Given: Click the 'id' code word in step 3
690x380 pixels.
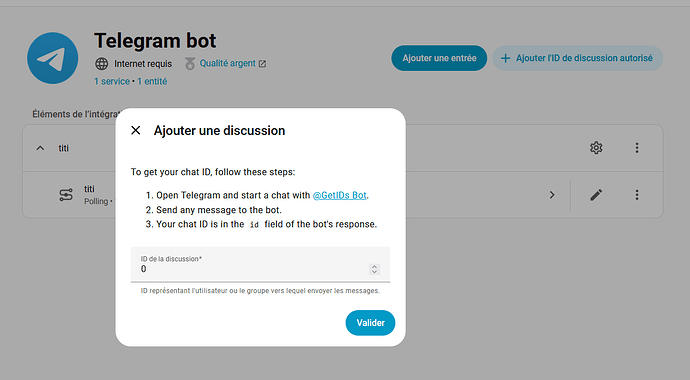Looking at the screenshot, I should coord(254,225).
